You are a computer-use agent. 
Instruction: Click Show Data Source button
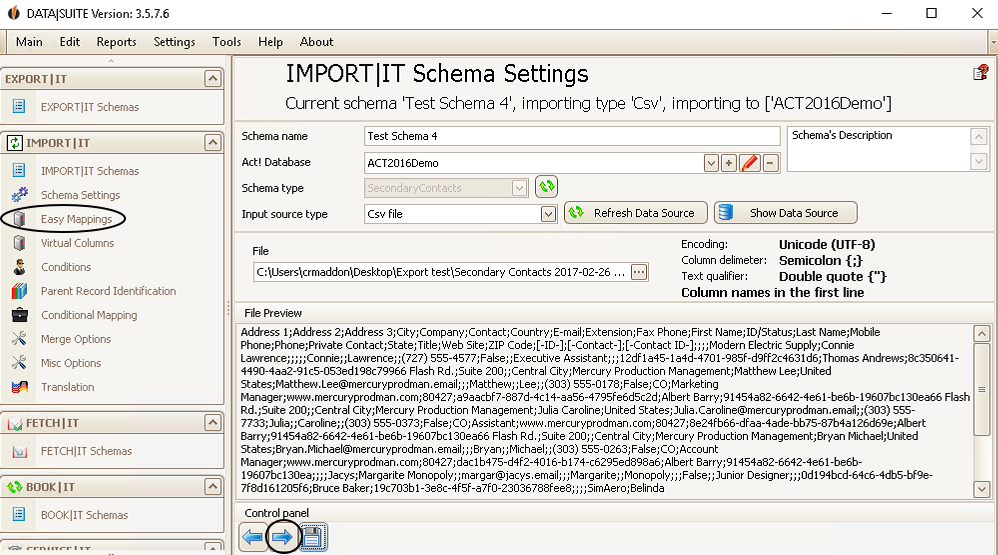tap(785, 213)
